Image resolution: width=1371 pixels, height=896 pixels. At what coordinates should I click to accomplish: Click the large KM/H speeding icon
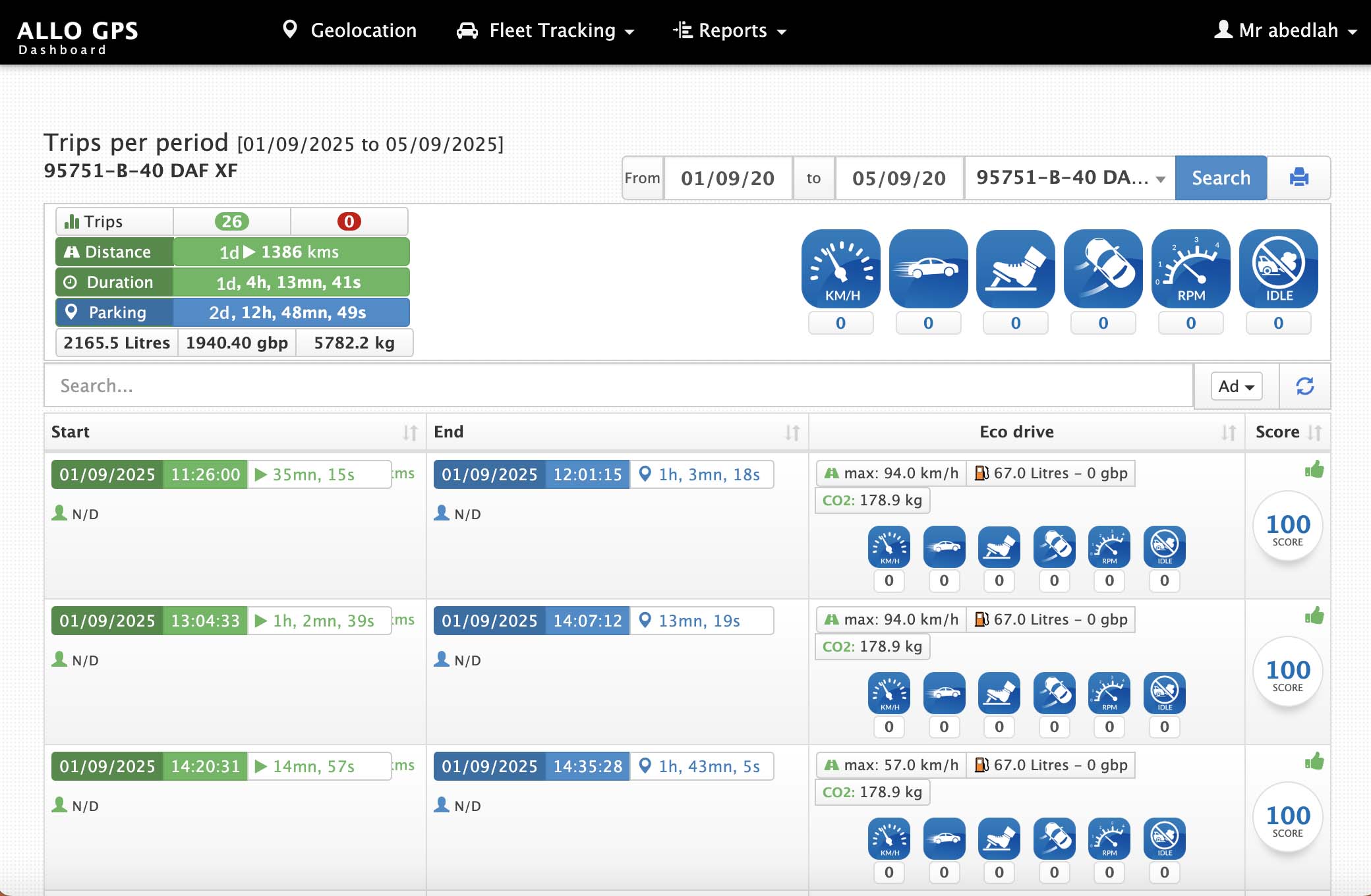[x=840, y=269]
